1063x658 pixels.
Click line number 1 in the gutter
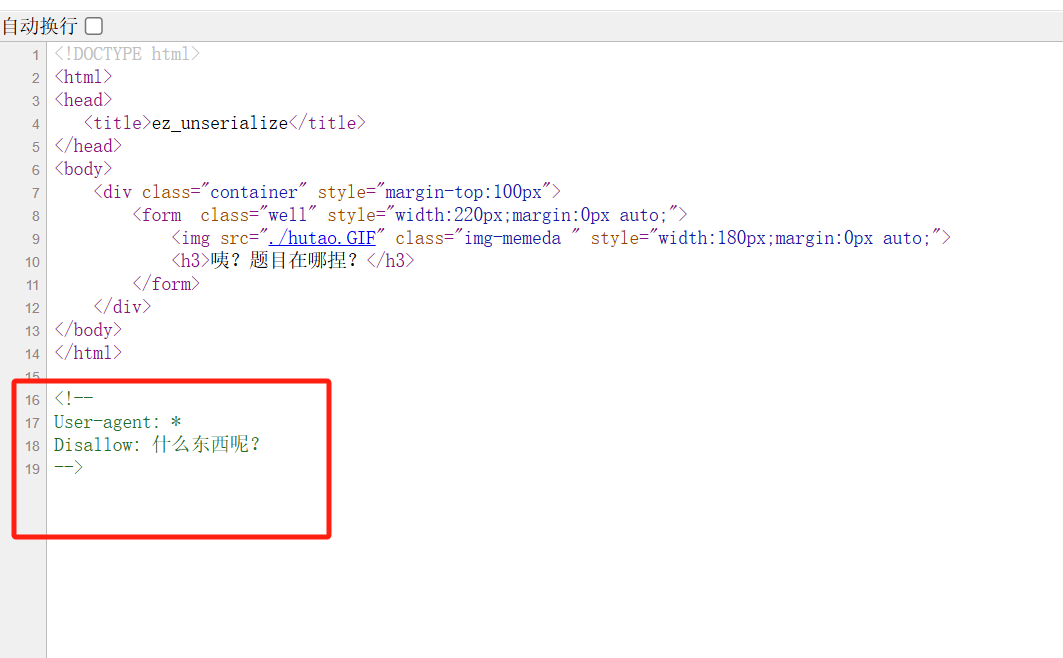click(36, 56)
